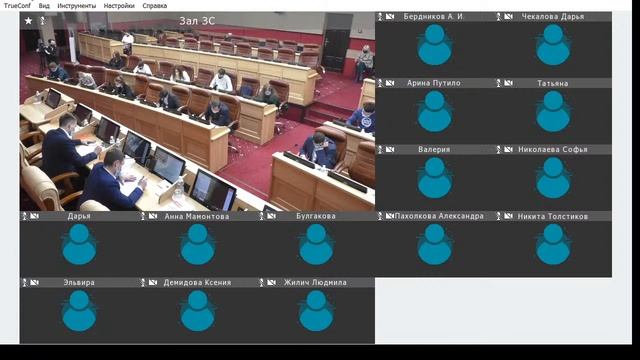Viewport: 640px width, 360px height.
Task: Click microphone icon for Чекалова Дарья
Action: click(498, 17)
